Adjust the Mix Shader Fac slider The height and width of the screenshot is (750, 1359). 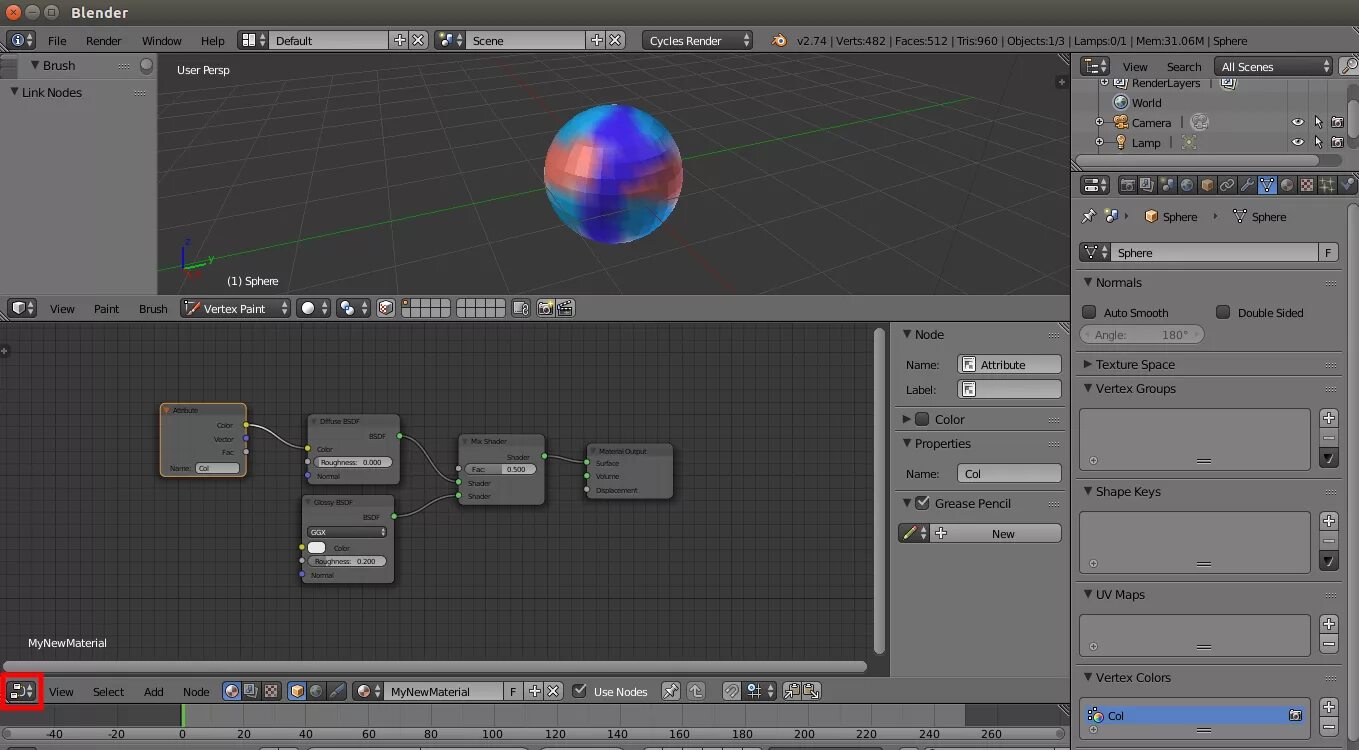(x=500, y=469)
